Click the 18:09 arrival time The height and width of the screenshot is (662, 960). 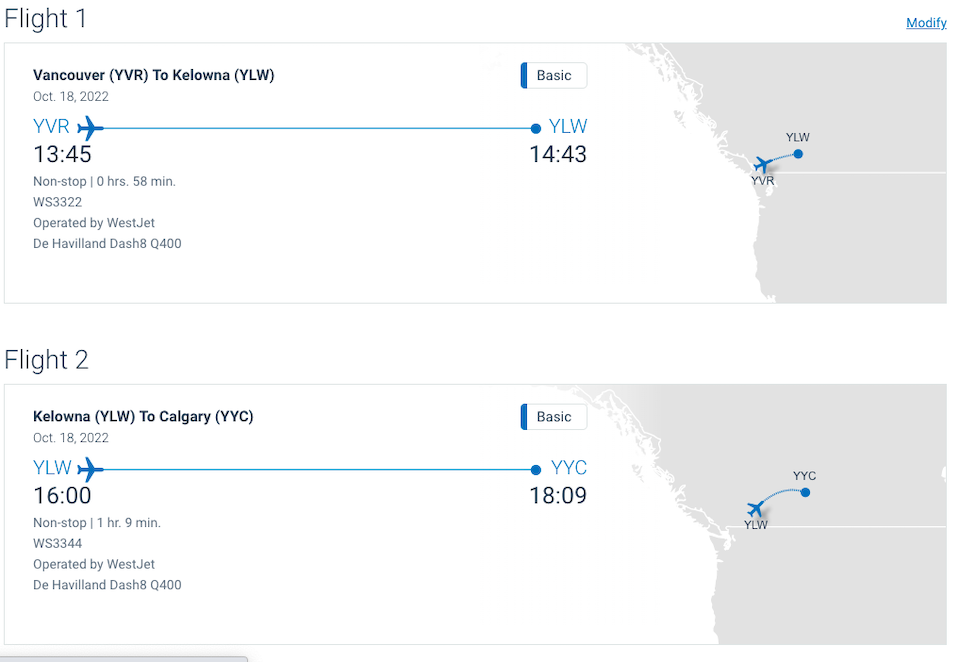pyautogui.click(x=558, y=495)
